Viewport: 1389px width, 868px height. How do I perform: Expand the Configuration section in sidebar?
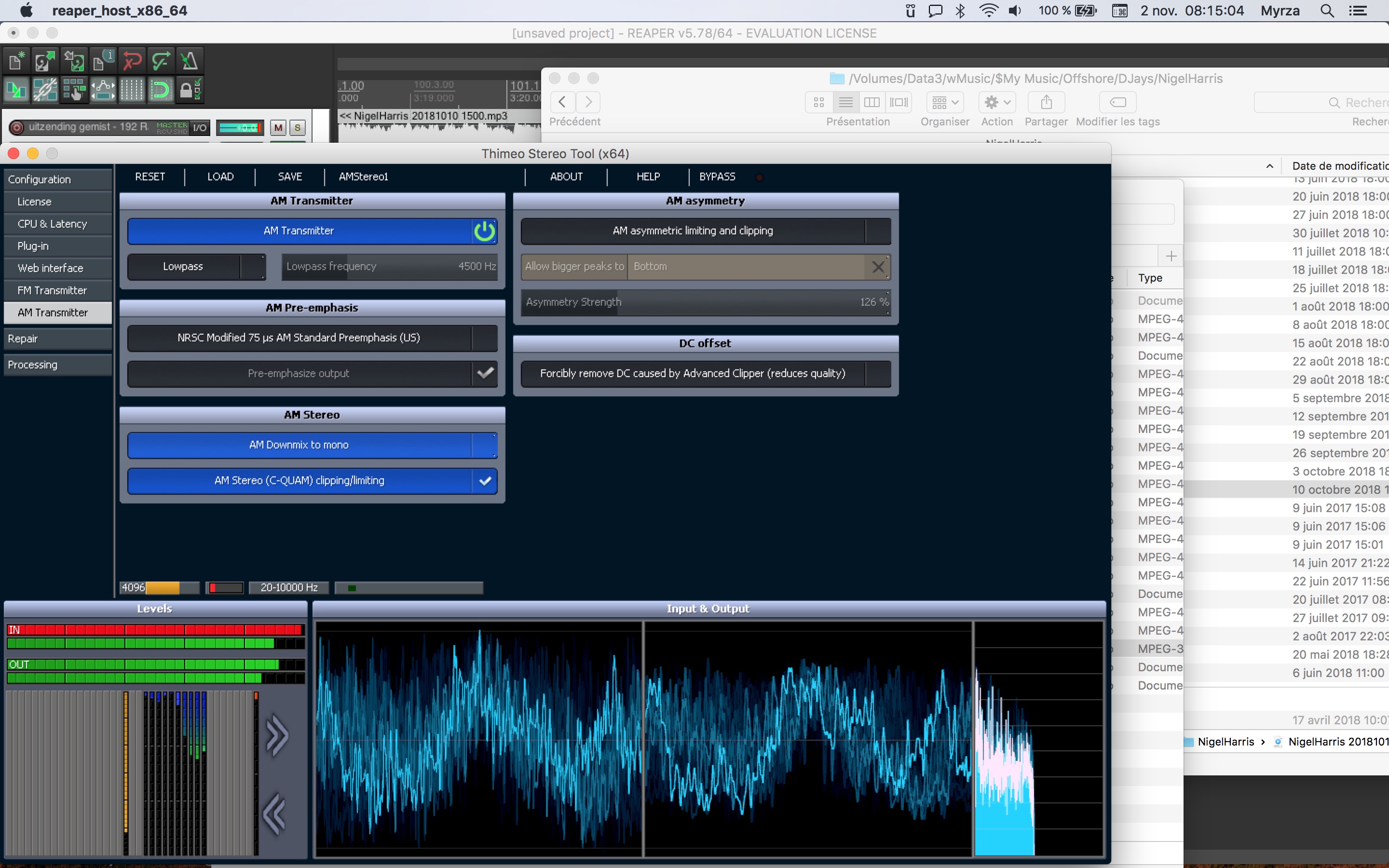pyautogui.click(x=57, y=180)
